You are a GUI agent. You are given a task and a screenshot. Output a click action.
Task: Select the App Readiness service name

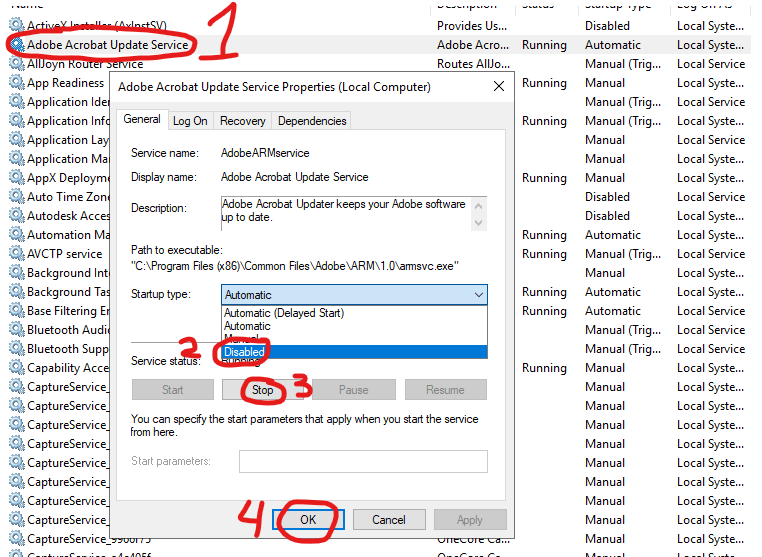66,83
